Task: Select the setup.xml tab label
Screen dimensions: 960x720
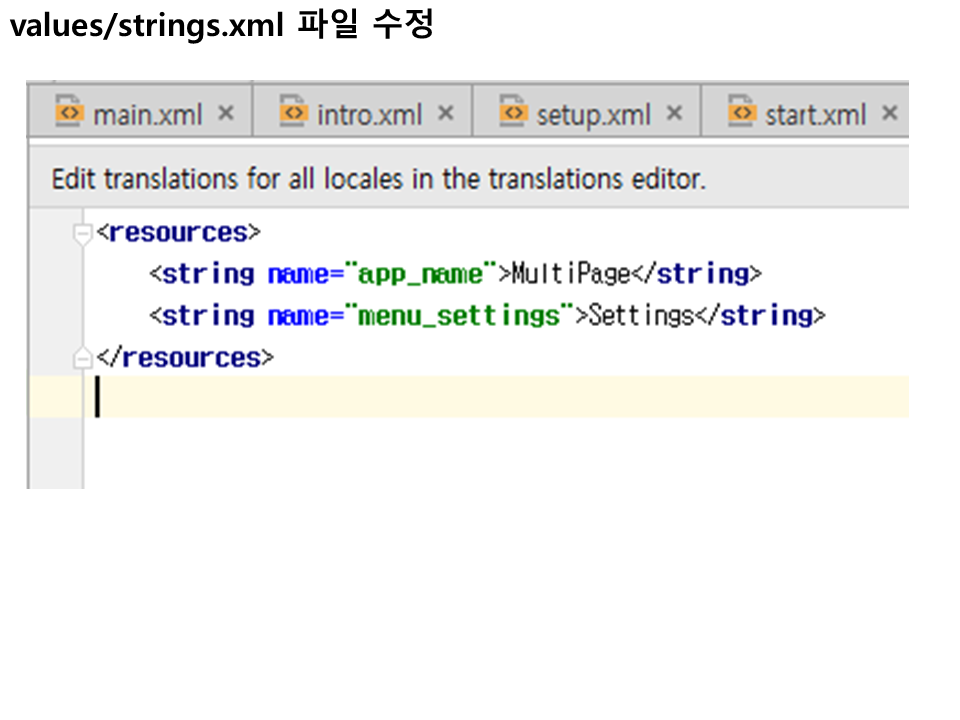Action: click(x=593, y=115)
